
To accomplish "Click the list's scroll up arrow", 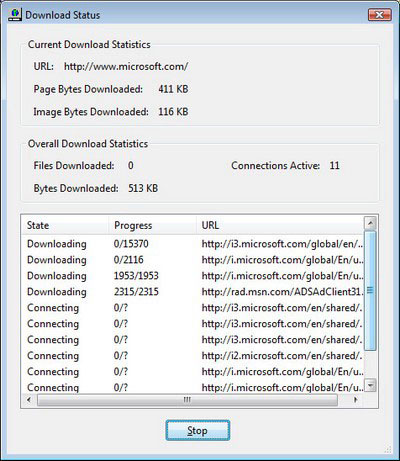I will [x=370, y=223].
